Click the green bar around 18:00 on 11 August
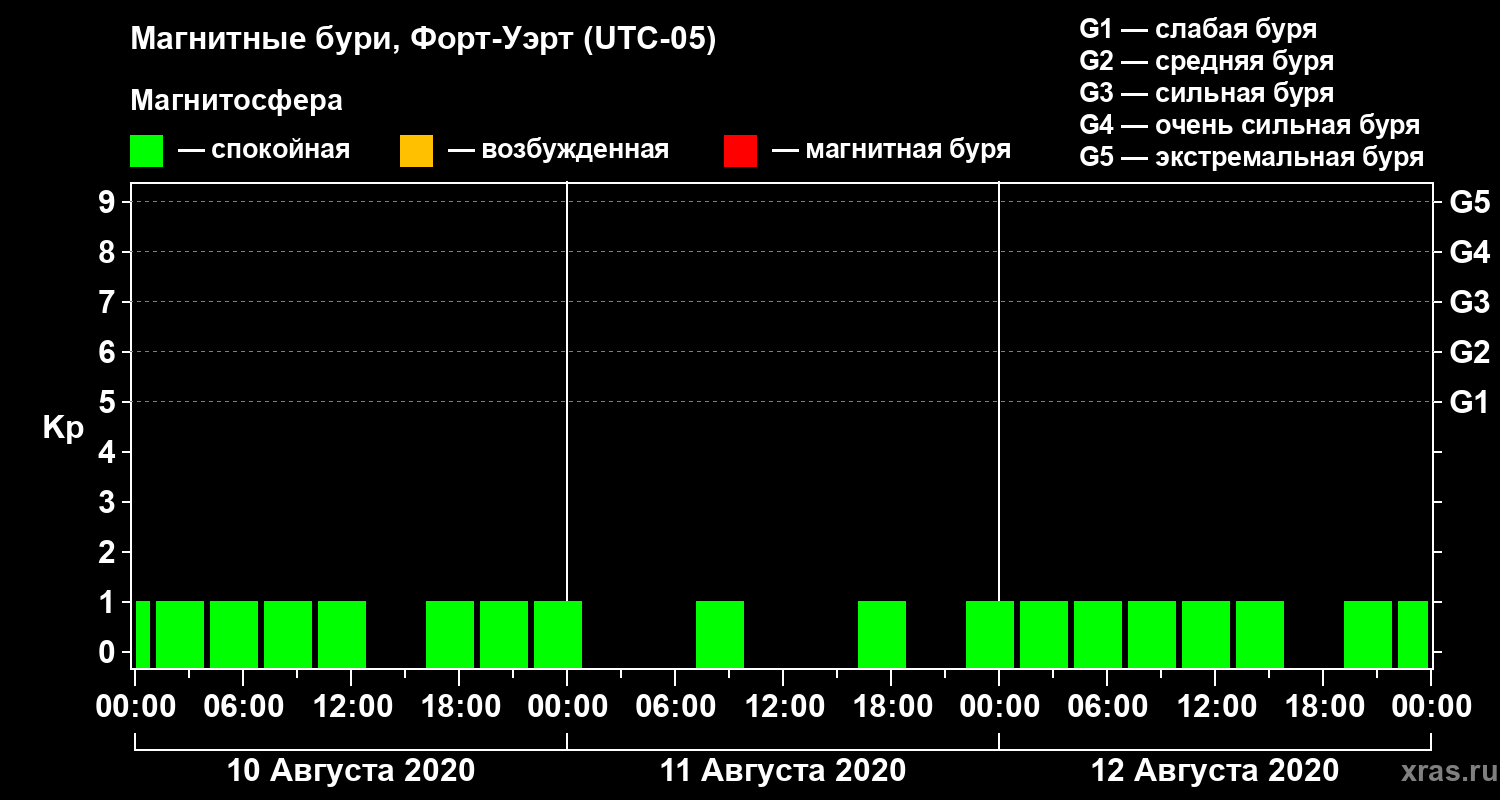The image size is (1500, 800). point(882,634)
